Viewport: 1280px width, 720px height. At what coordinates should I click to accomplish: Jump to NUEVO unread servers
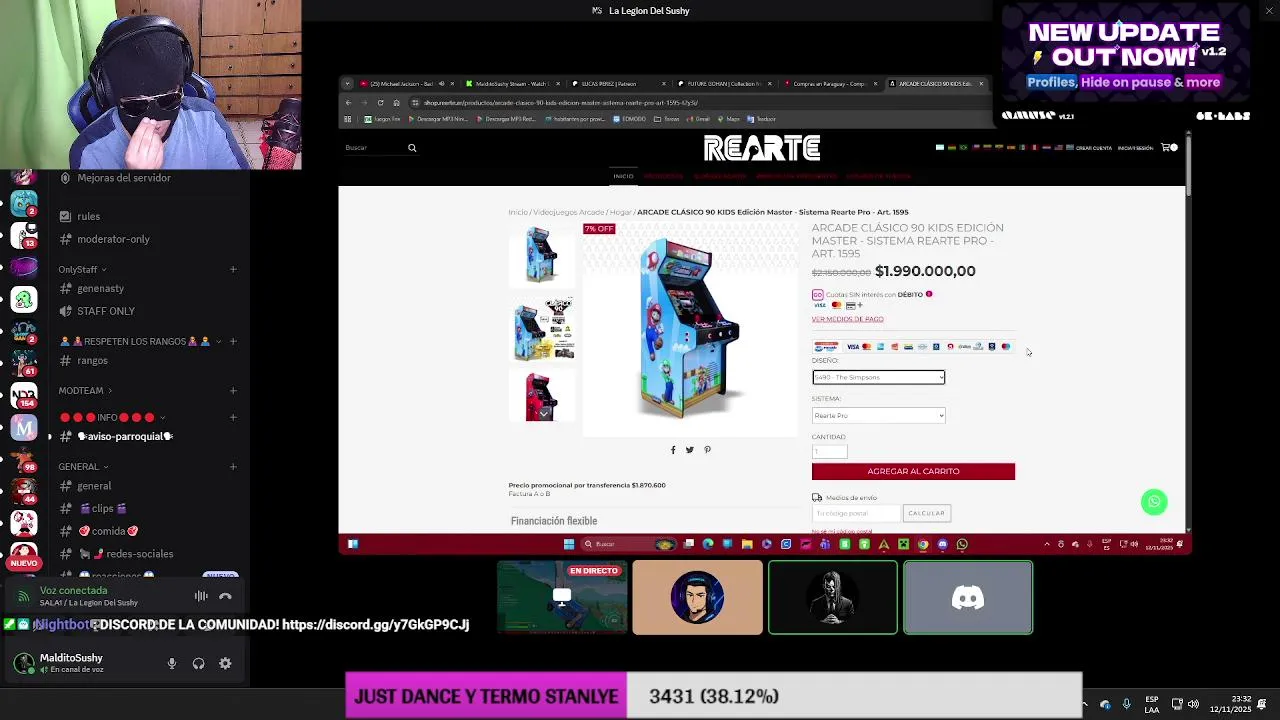click(24, 563)
